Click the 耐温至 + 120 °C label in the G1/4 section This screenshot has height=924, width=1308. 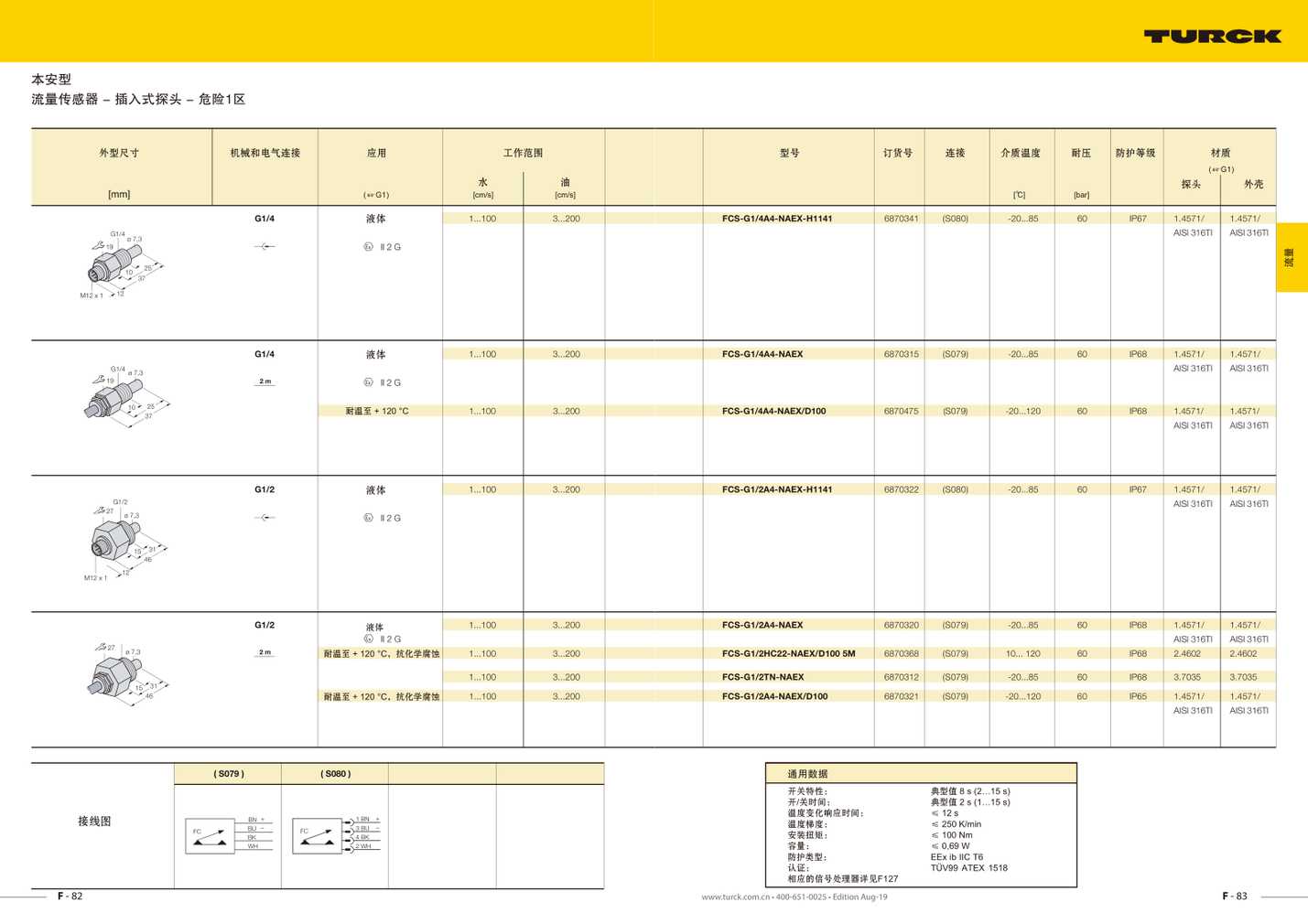pyautogui.click(x=377, y=411)
